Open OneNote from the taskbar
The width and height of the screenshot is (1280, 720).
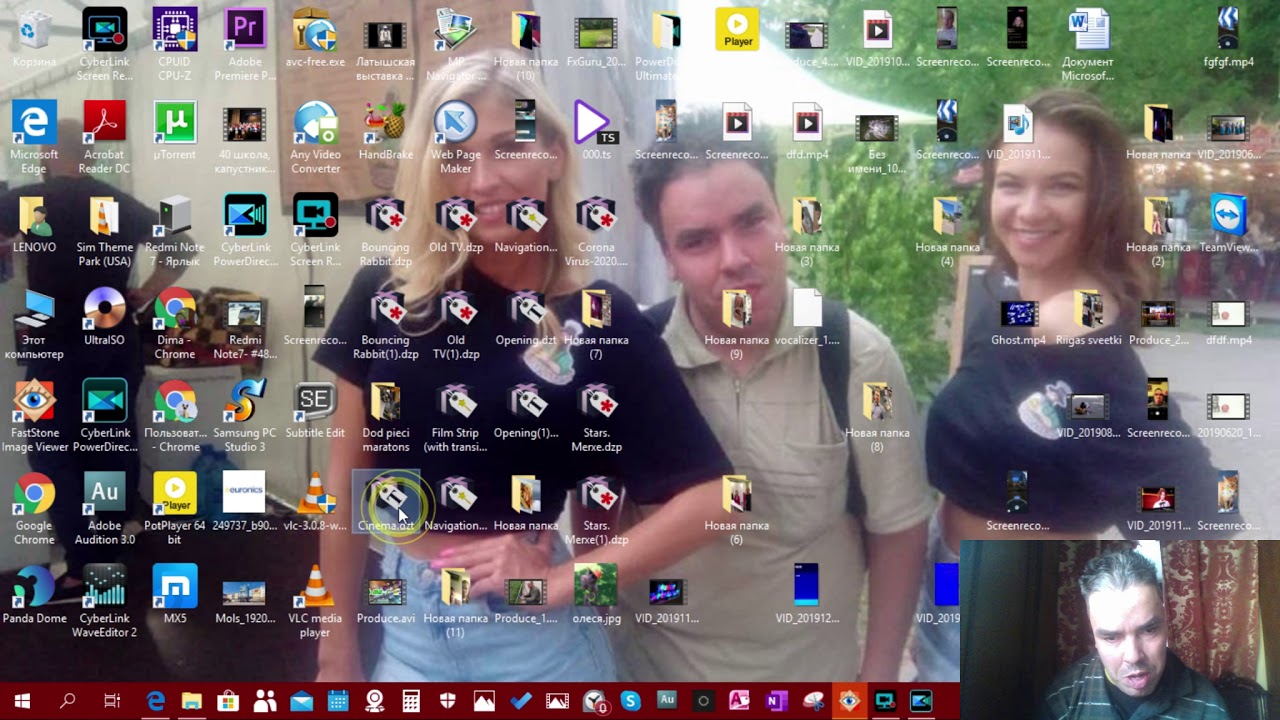[775, 701]
